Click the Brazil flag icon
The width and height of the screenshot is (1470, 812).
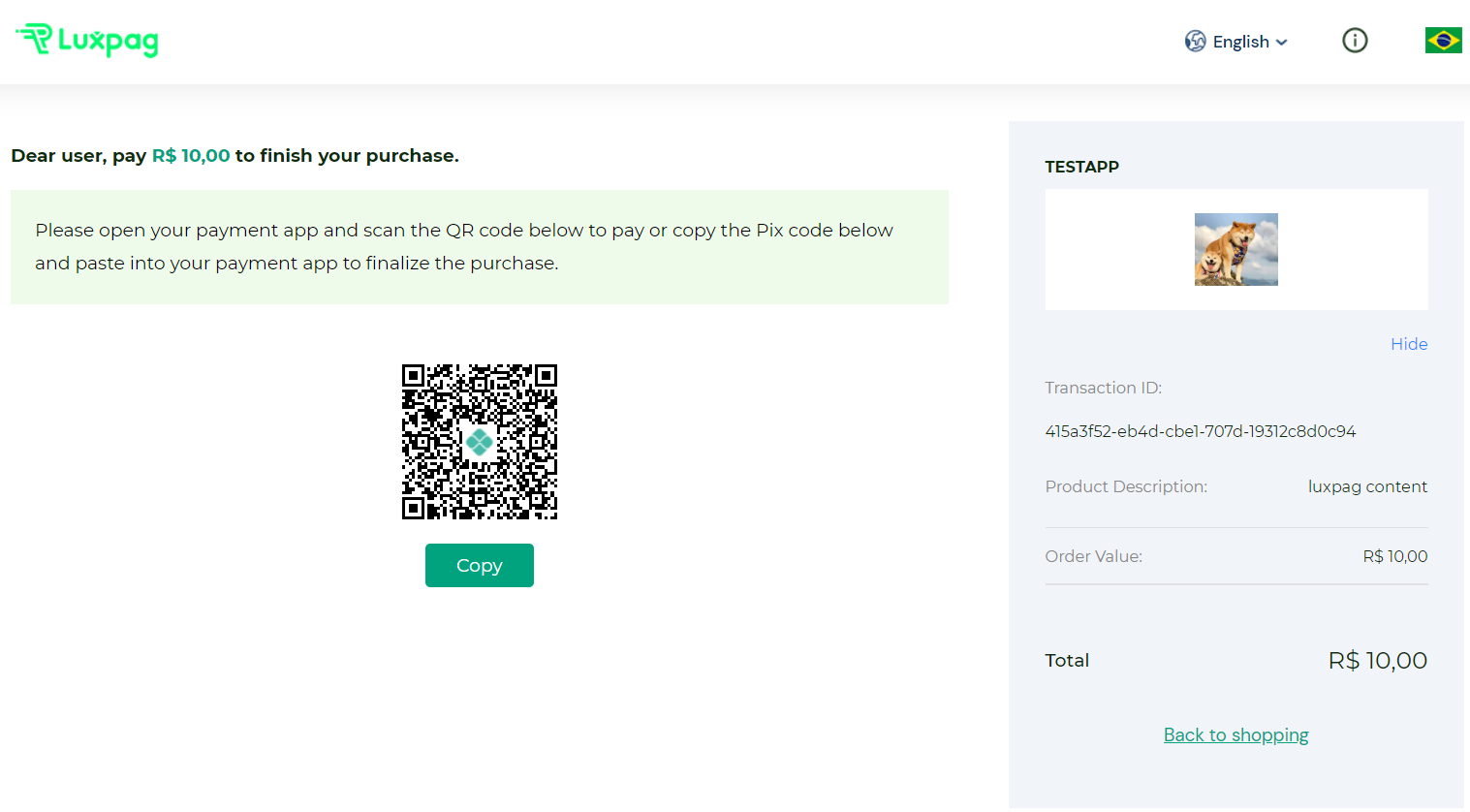click(x=1443, y=41)
